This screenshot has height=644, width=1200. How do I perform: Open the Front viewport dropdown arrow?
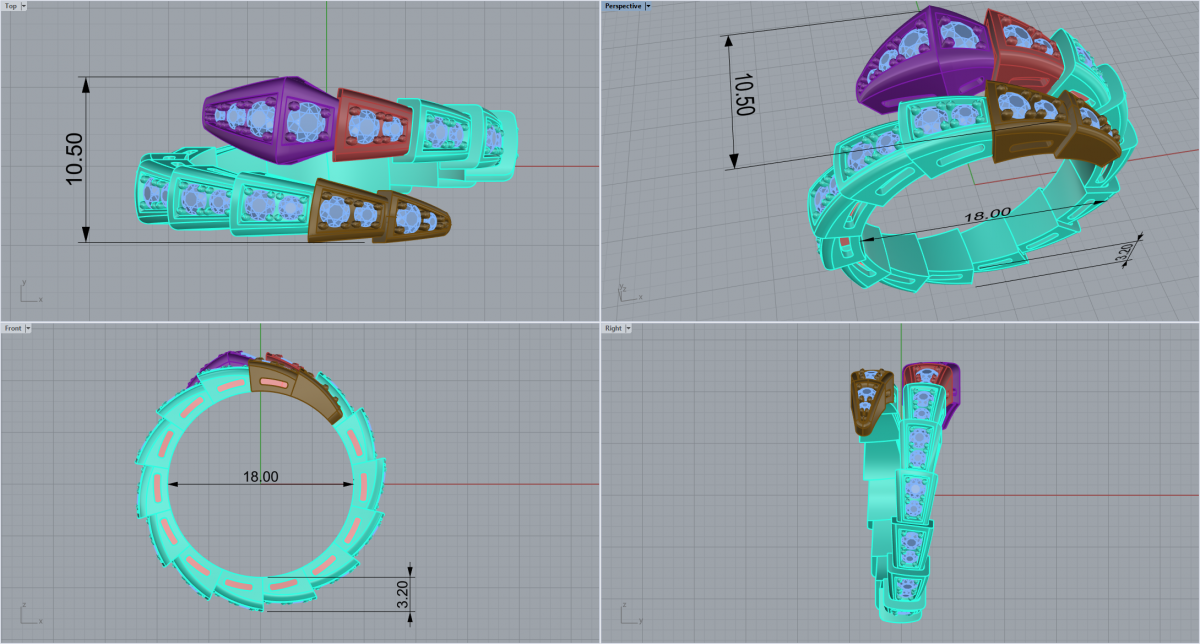tap(28, 328)
